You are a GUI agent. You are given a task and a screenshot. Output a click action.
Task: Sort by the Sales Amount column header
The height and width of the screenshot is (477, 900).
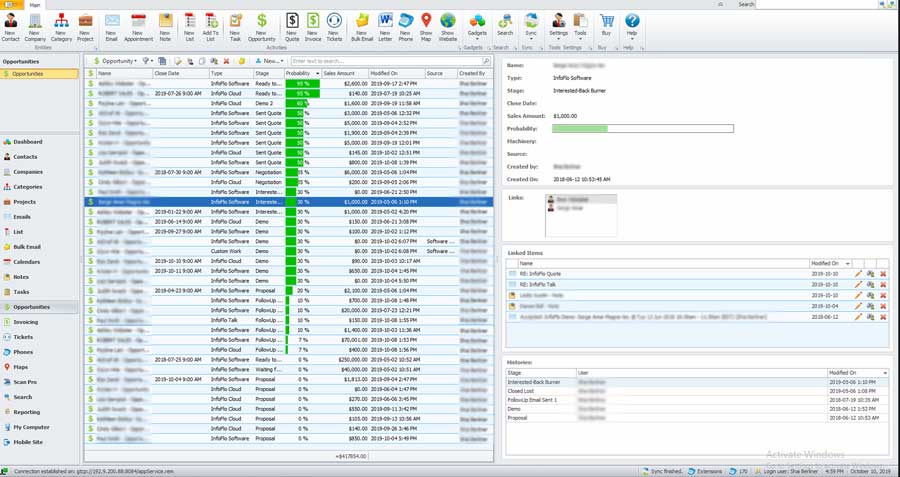(344, 73)
